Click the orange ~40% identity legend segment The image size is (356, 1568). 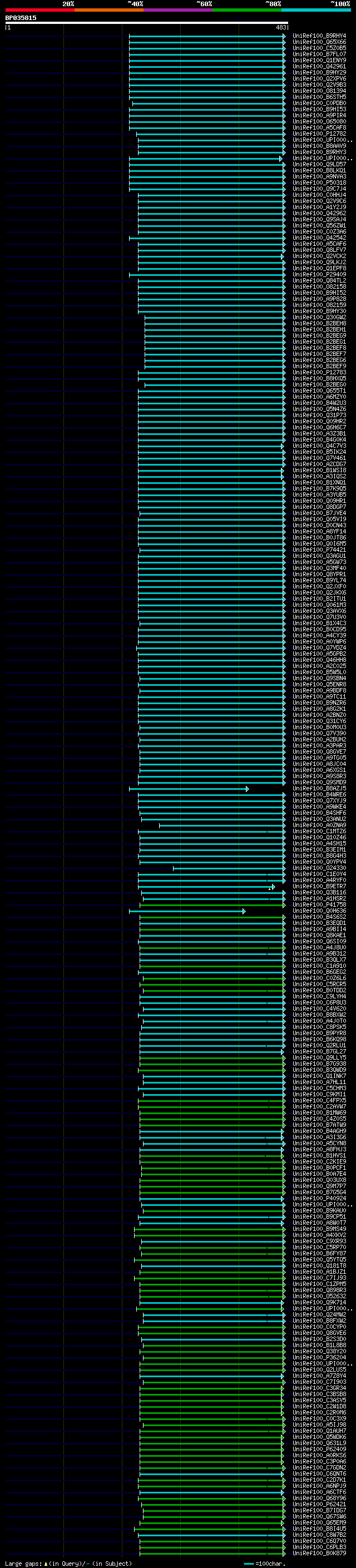coord(109,10)
